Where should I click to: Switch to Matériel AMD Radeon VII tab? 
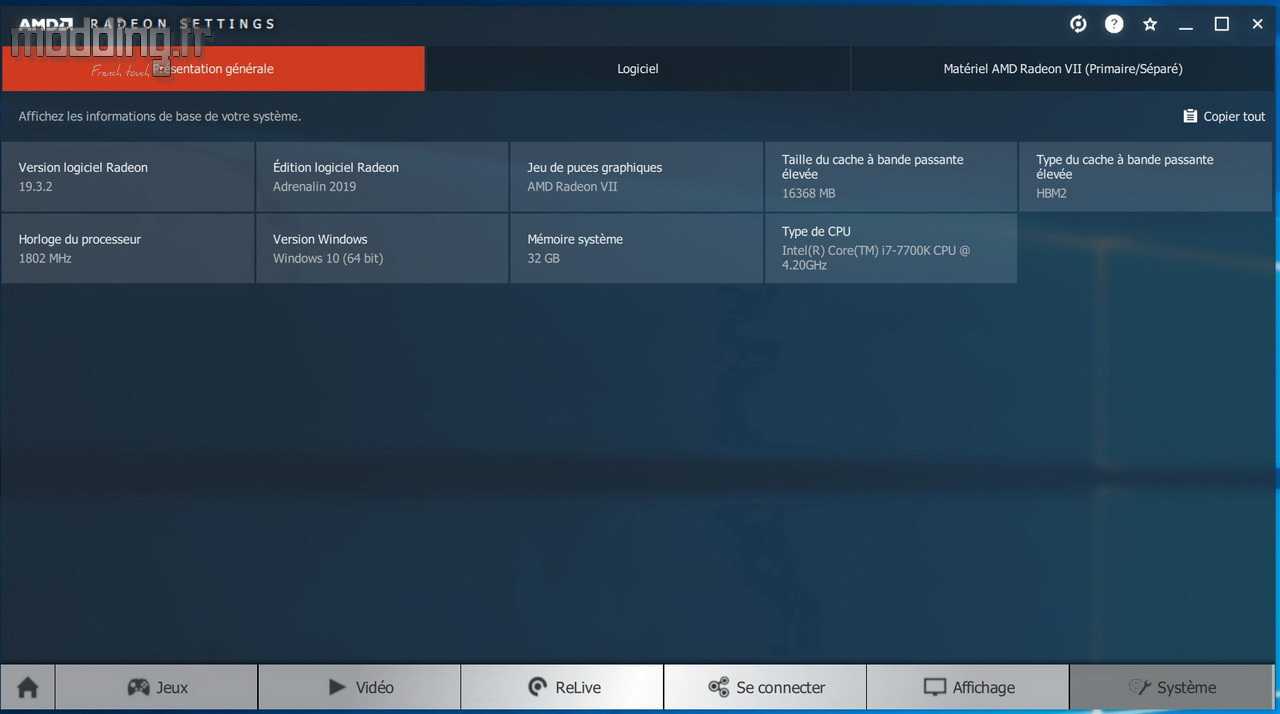[x=1063, y=69]
